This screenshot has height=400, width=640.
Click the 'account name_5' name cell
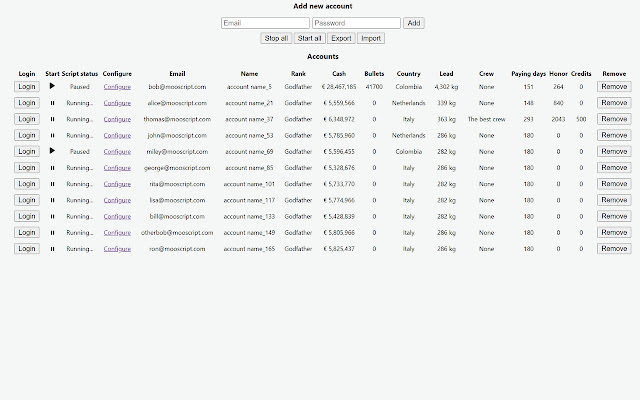[249, 87]
